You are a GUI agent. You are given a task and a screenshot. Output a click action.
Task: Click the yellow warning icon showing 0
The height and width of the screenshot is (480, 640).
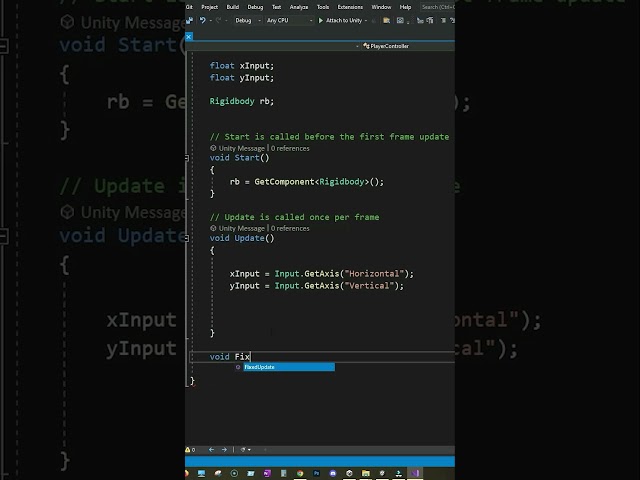pyautogui.click(x=190, y=450)
